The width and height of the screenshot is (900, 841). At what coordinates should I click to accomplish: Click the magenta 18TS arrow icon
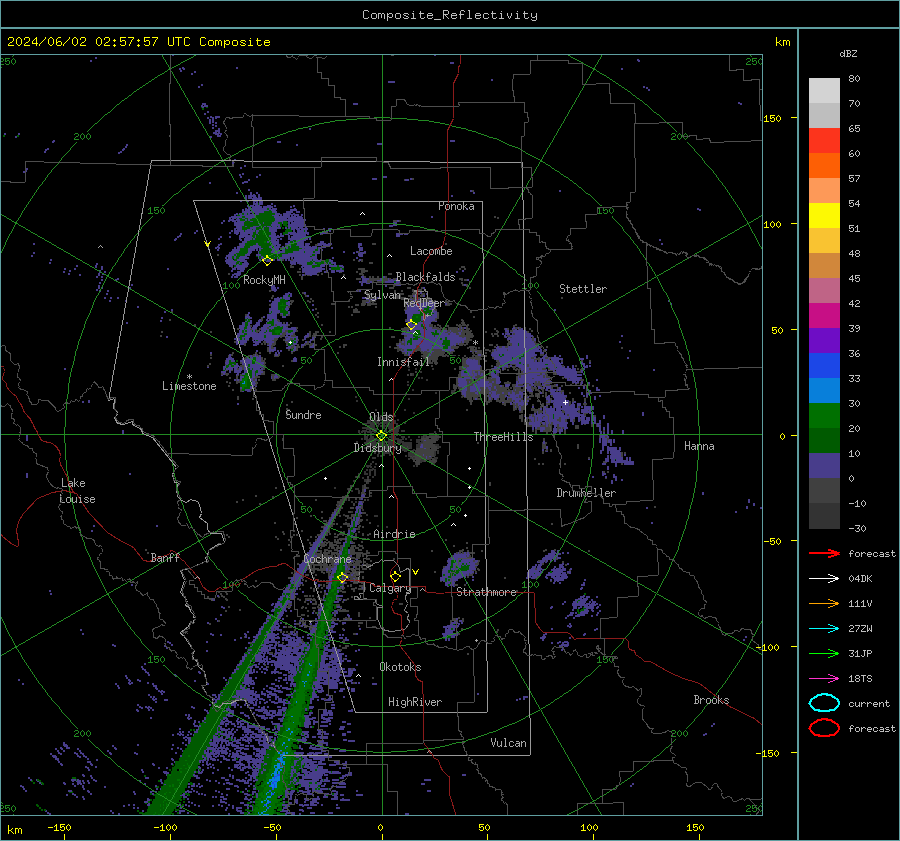824,679
